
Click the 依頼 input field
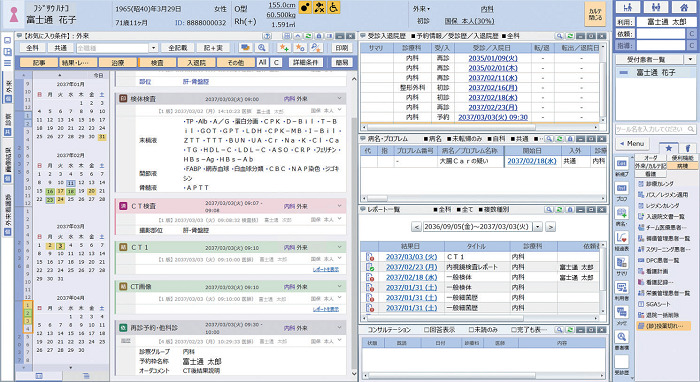pos(660,34)
